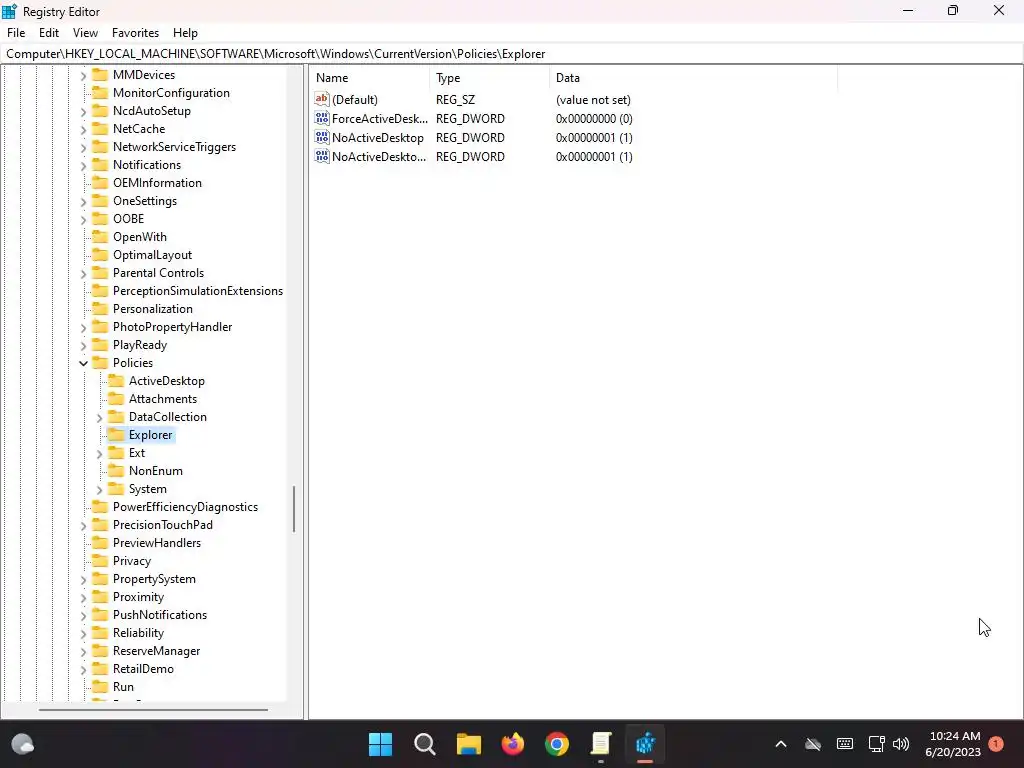Collapse the Policies key
This screenshot has width=1024, height=768.
pyautogui.click(x=84, y=363)
